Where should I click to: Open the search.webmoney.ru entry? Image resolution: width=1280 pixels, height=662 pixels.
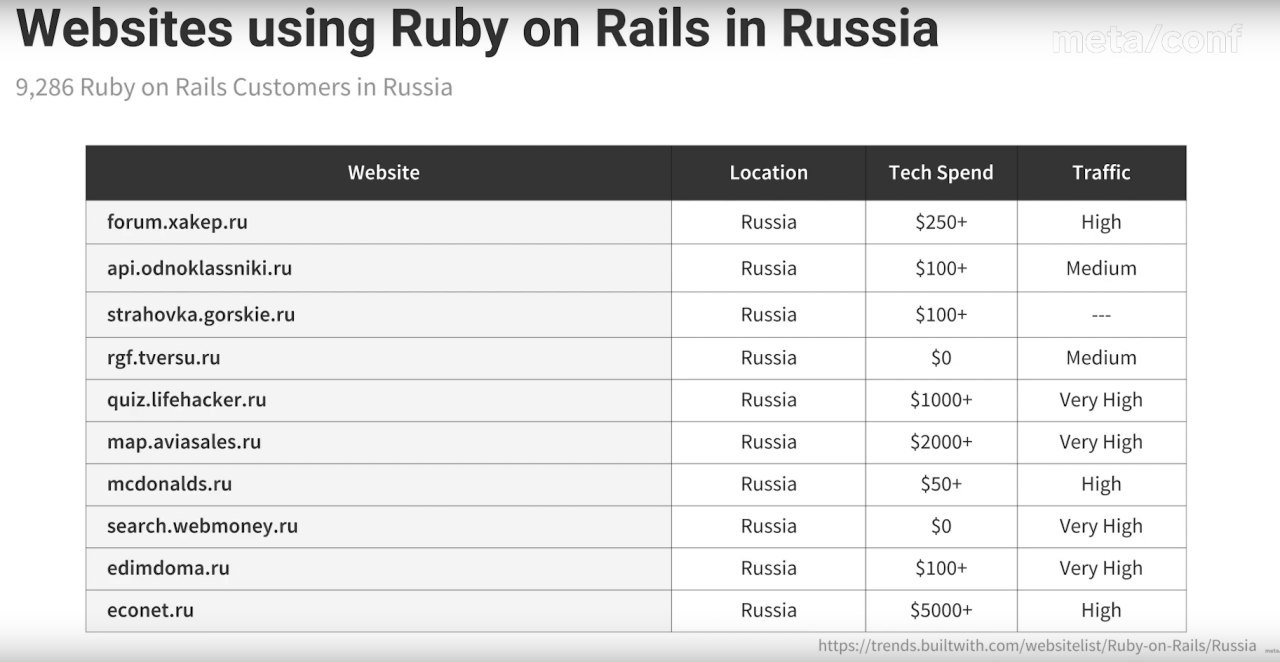(x=202, y=526)
